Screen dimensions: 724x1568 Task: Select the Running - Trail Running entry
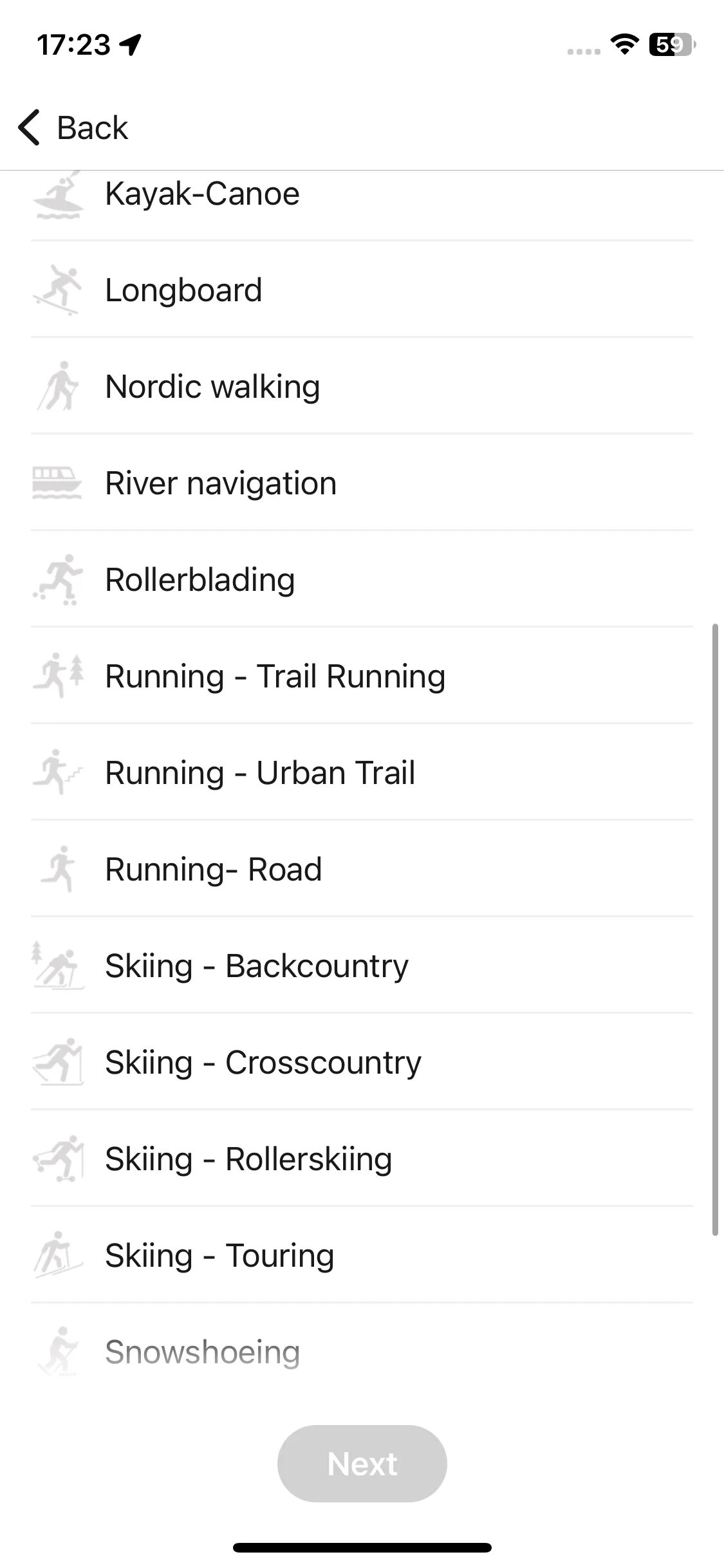(362, 676)
